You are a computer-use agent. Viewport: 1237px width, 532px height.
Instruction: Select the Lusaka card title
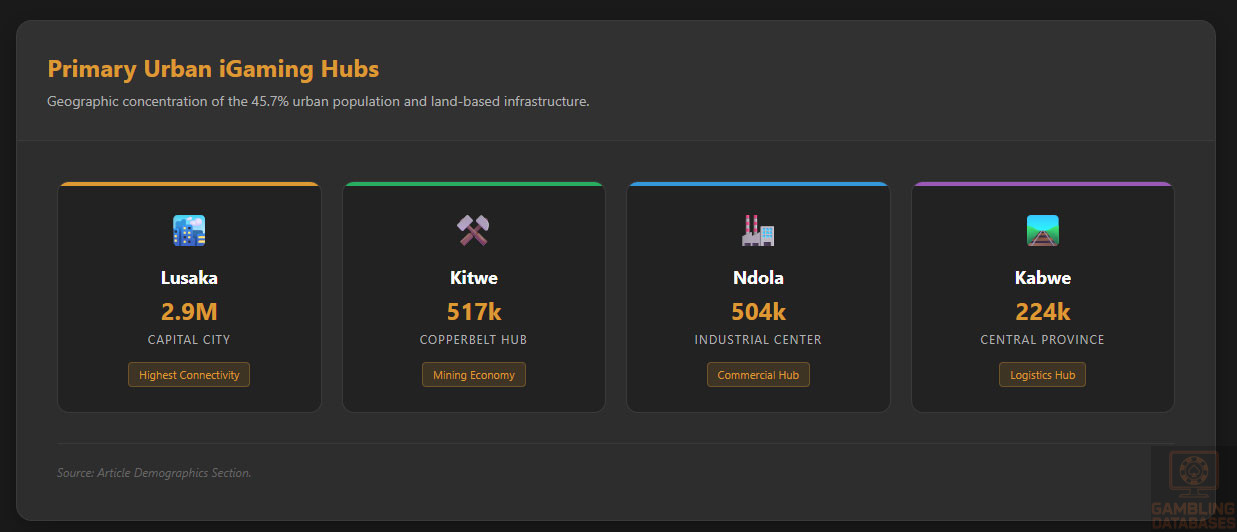pyautogui.click(x=189, y=278)
